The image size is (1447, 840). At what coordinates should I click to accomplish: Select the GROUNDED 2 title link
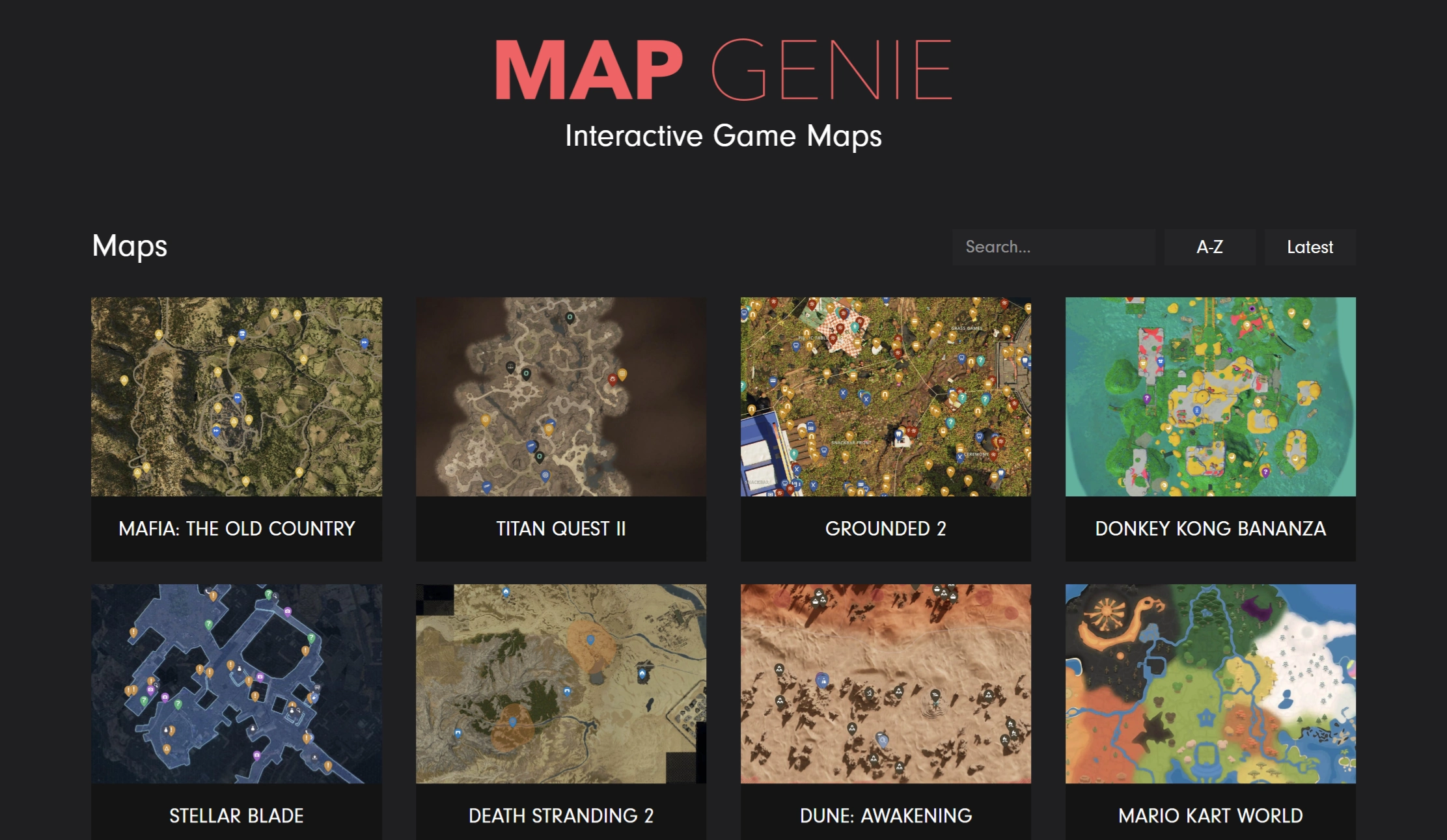point(885,529)
